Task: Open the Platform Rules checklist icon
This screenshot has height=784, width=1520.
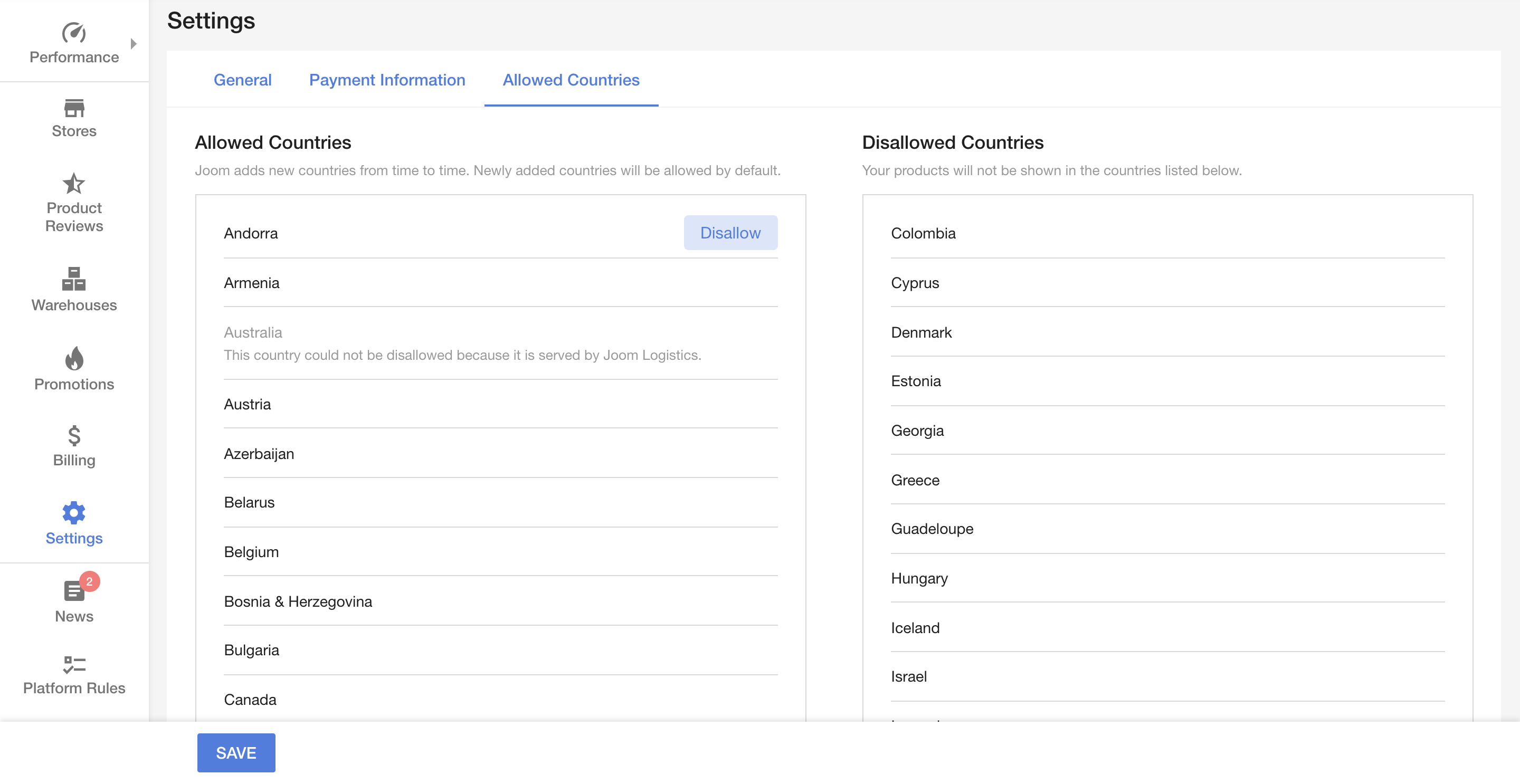Action: pyautogui.click(x=74, y=665)
